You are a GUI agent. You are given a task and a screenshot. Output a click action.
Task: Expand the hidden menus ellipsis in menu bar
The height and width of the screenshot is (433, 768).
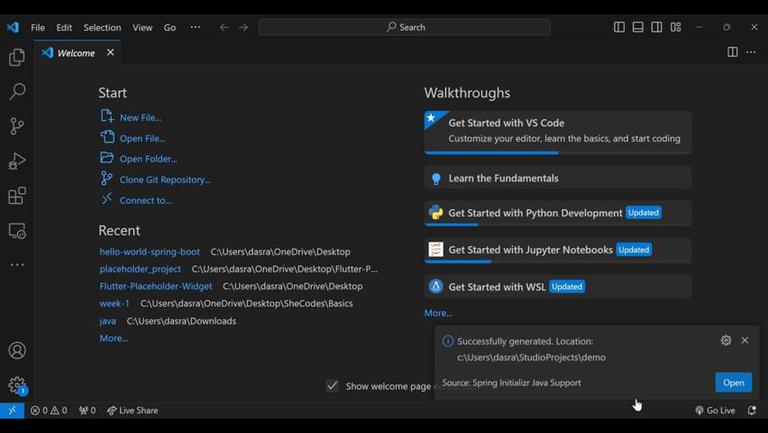(x=195, y=27)
